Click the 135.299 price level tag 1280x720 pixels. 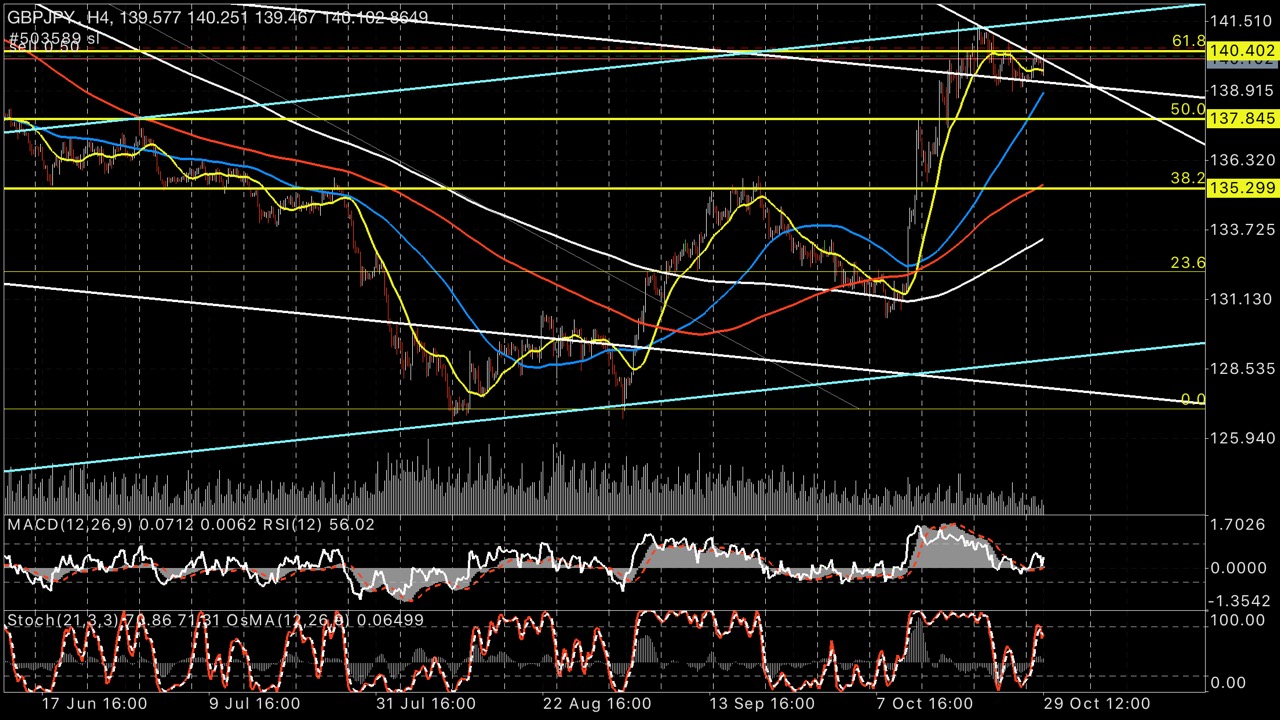click(x=1241, y=188)
